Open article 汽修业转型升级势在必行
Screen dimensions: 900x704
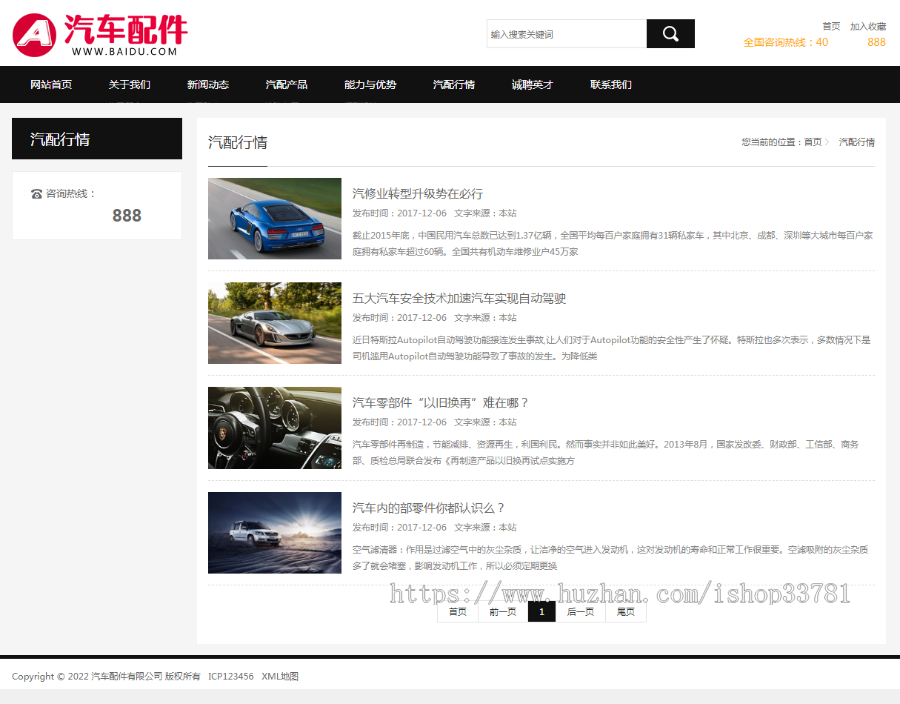[x=417, y=194]
